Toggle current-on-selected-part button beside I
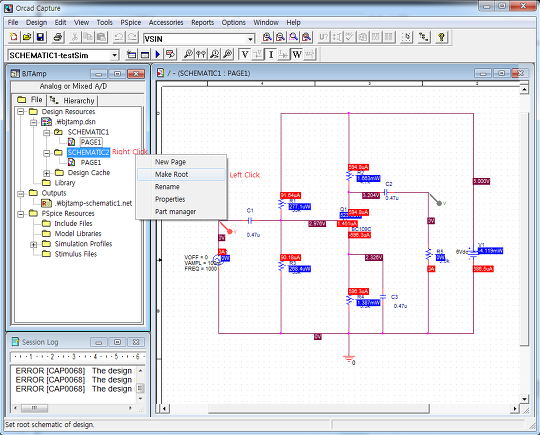This screenshot has height=435, width=540. tap(284, 54)
